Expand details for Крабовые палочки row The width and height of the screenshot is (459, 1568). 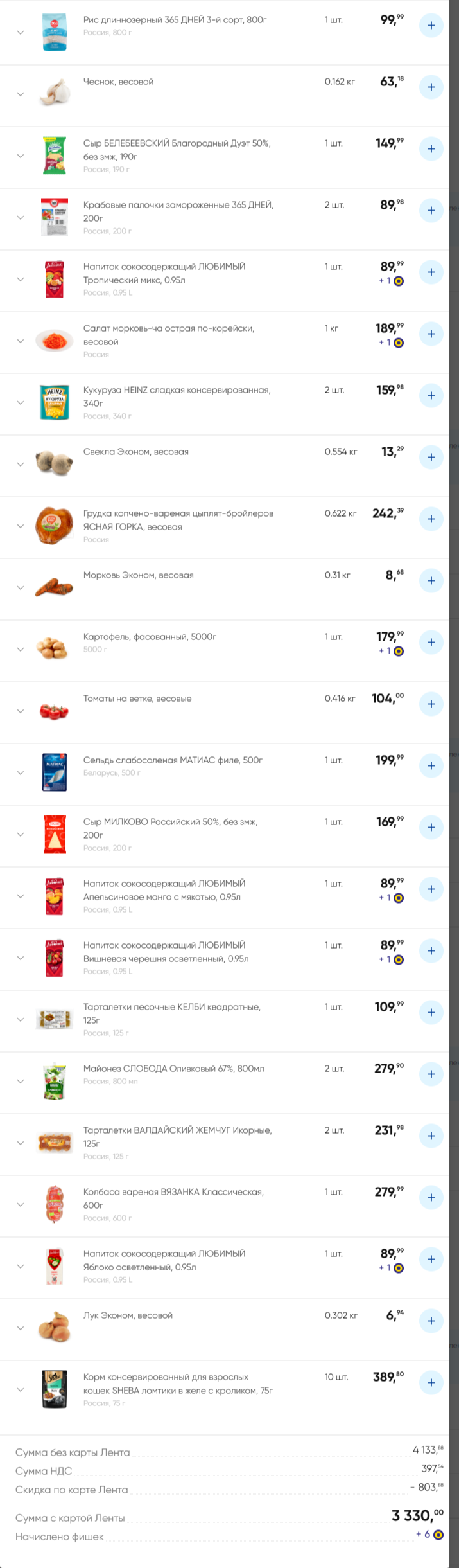tap(21, 218)
